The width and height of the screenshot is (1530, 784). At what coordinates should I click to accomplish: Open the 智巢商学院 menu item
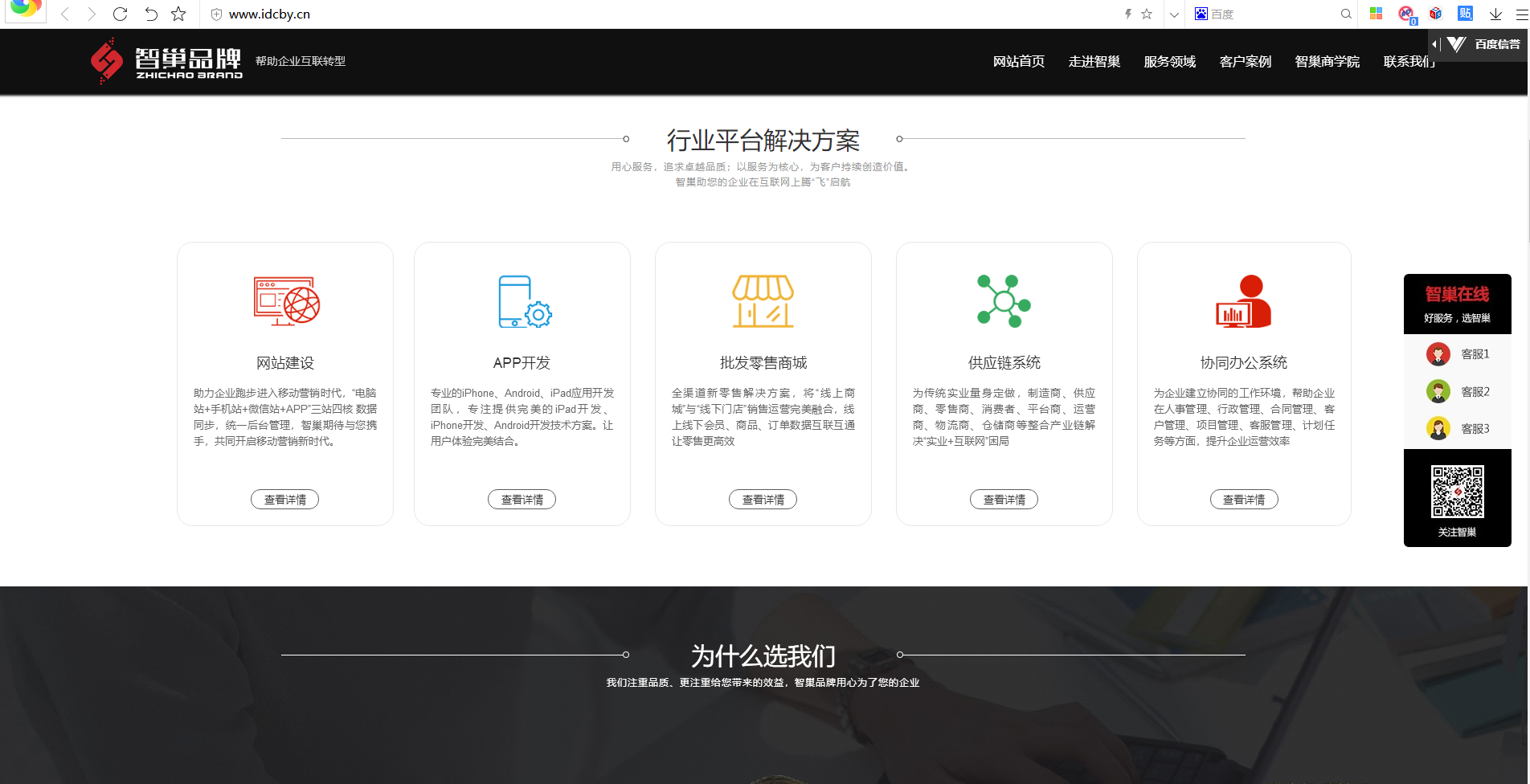tap(1326, 61)
